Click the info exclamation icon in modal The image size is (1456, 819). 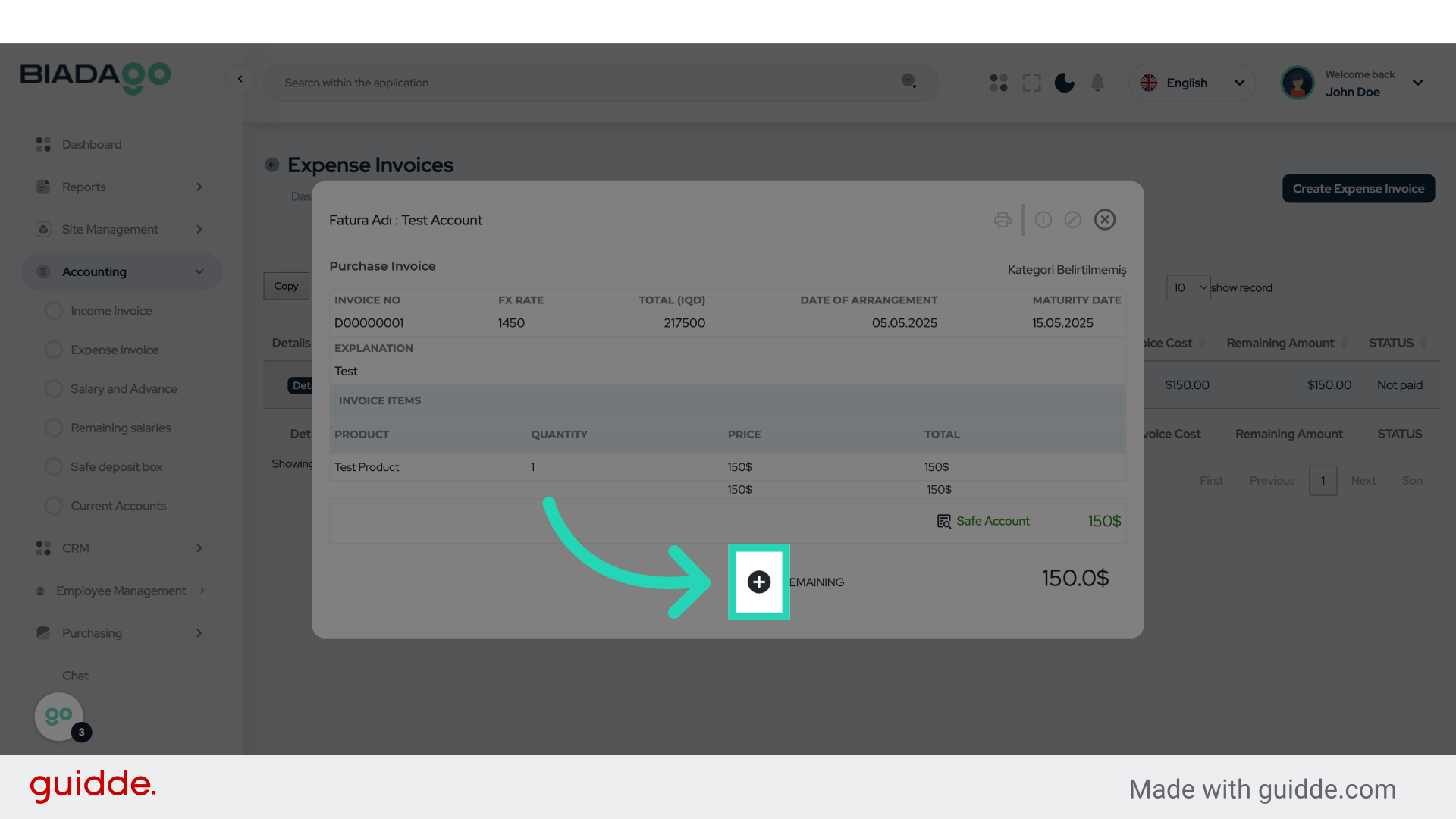tap(1043, 220)
